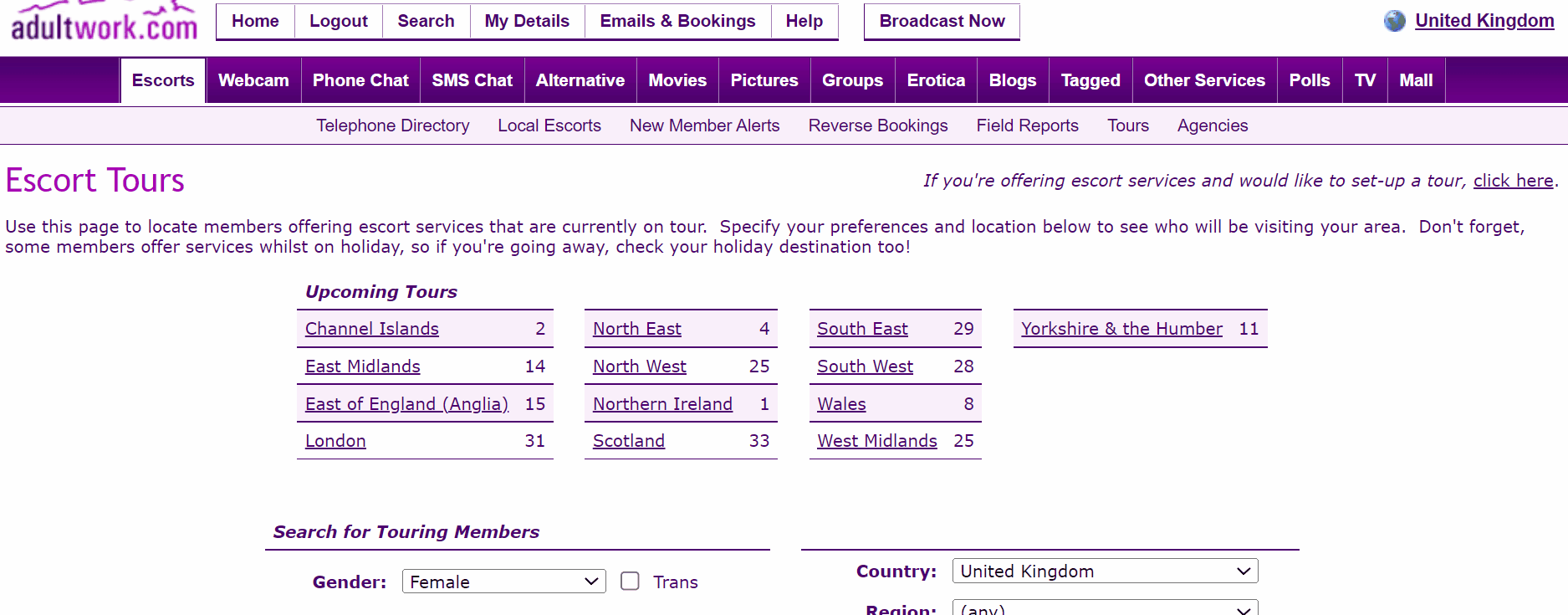The image size is (1568, 615).
Task: Select the Phone Chat tab
Action: tap(360, 80)
